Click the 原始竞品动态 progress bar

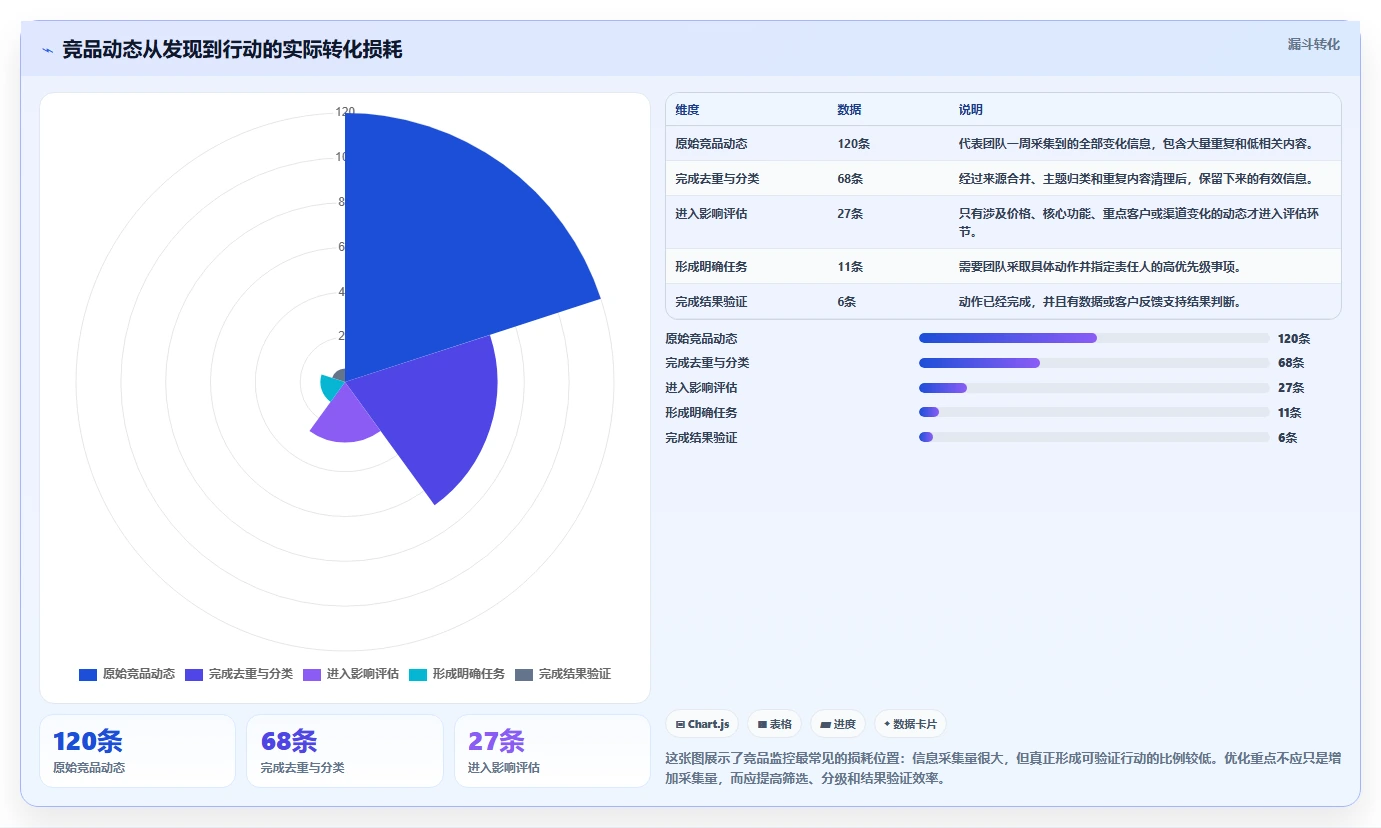click(x=1094, y=338)
